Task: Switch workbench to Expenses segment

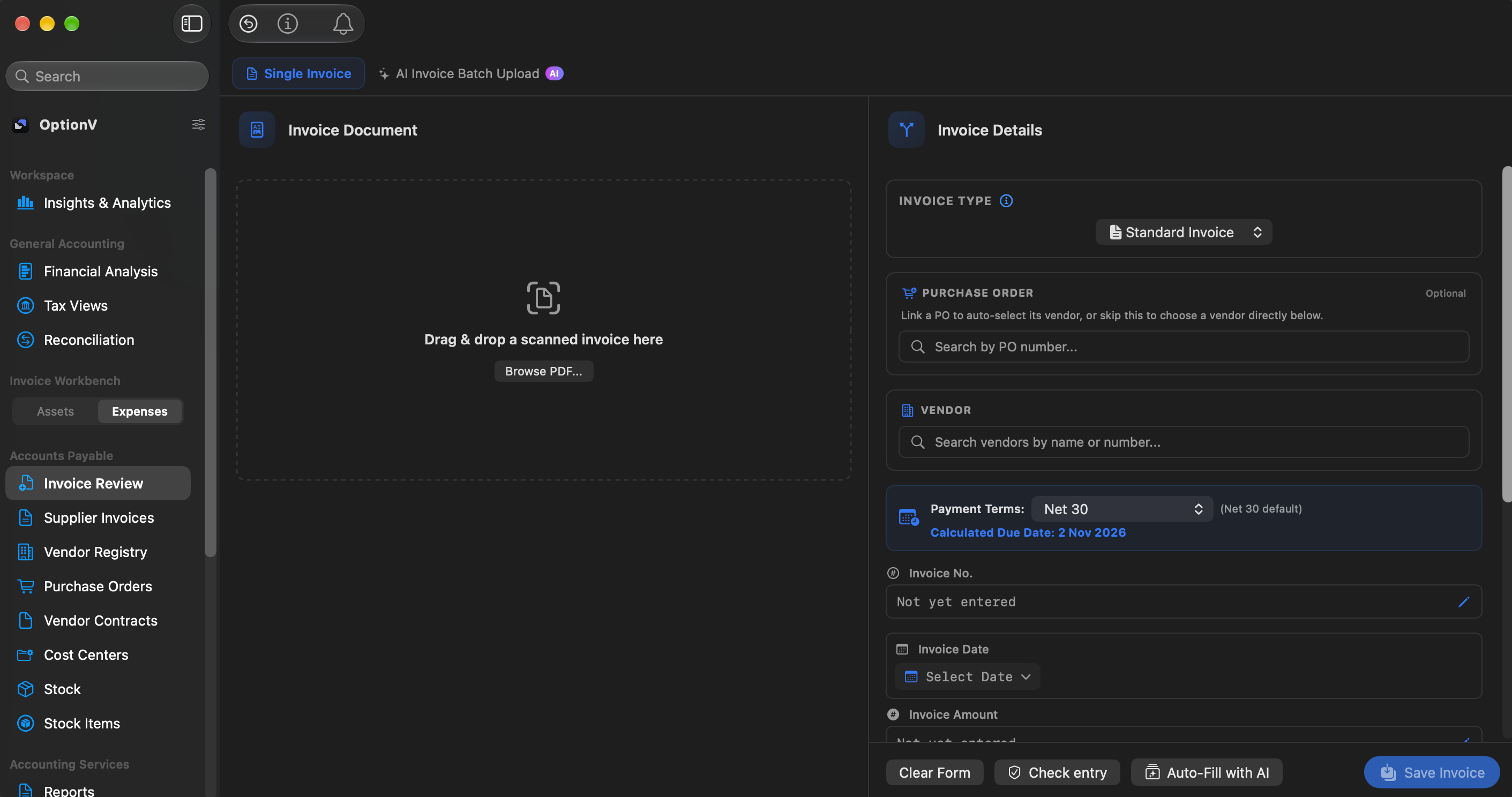Action: coord(140,411)
